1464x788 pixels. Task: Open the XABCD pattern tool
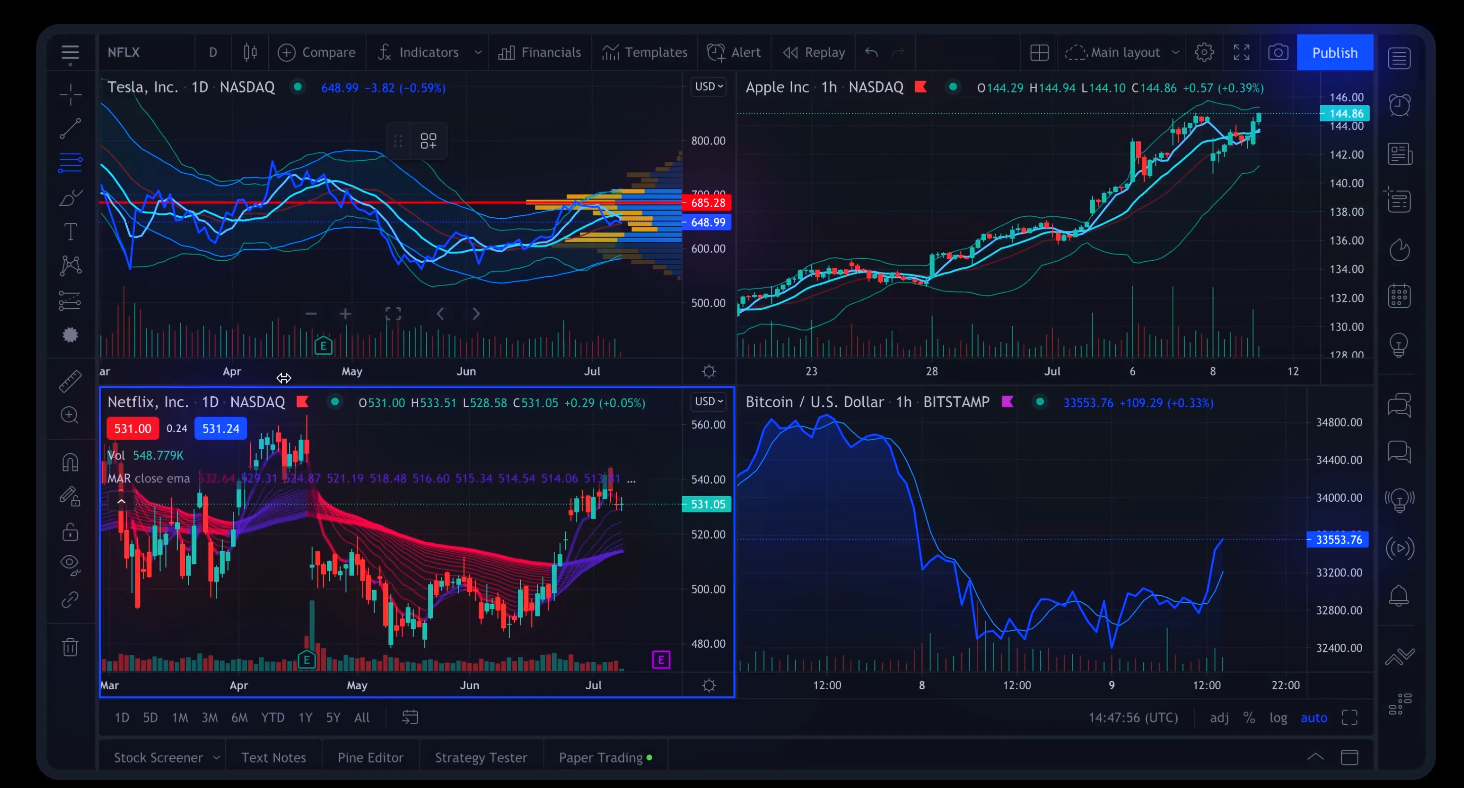point(70,264)
